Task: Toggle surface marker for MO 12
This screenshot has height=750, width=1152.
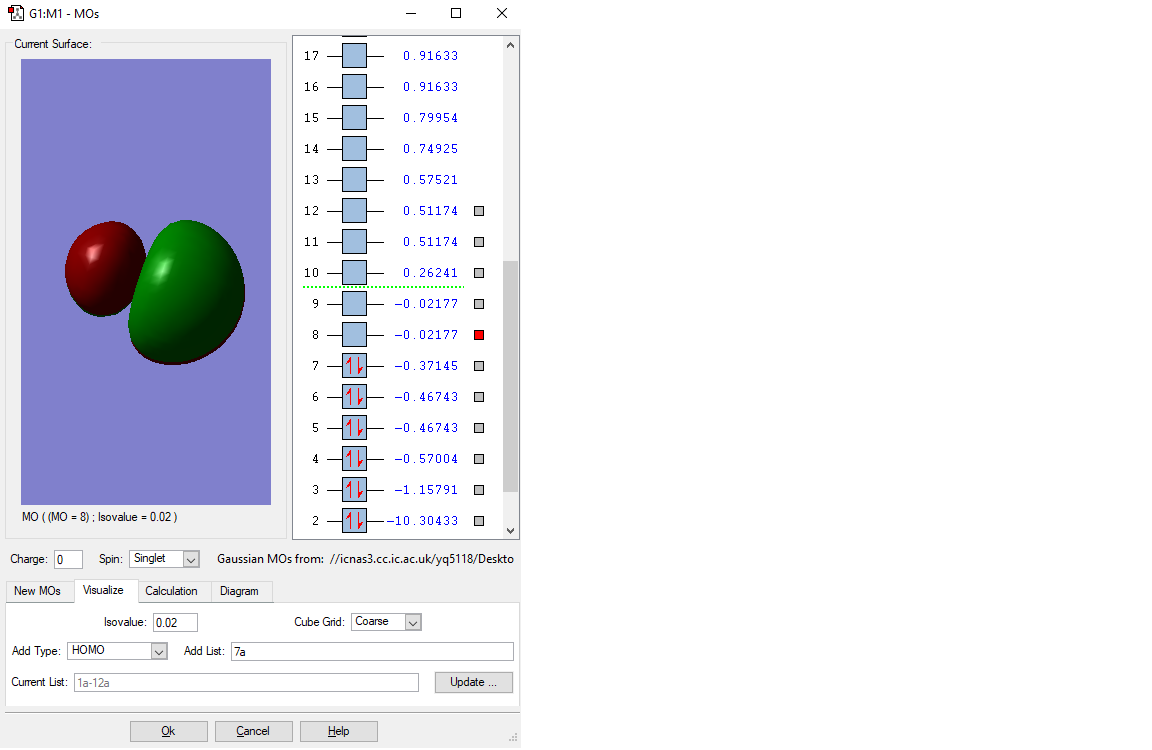Action: [x=479, y=211]
